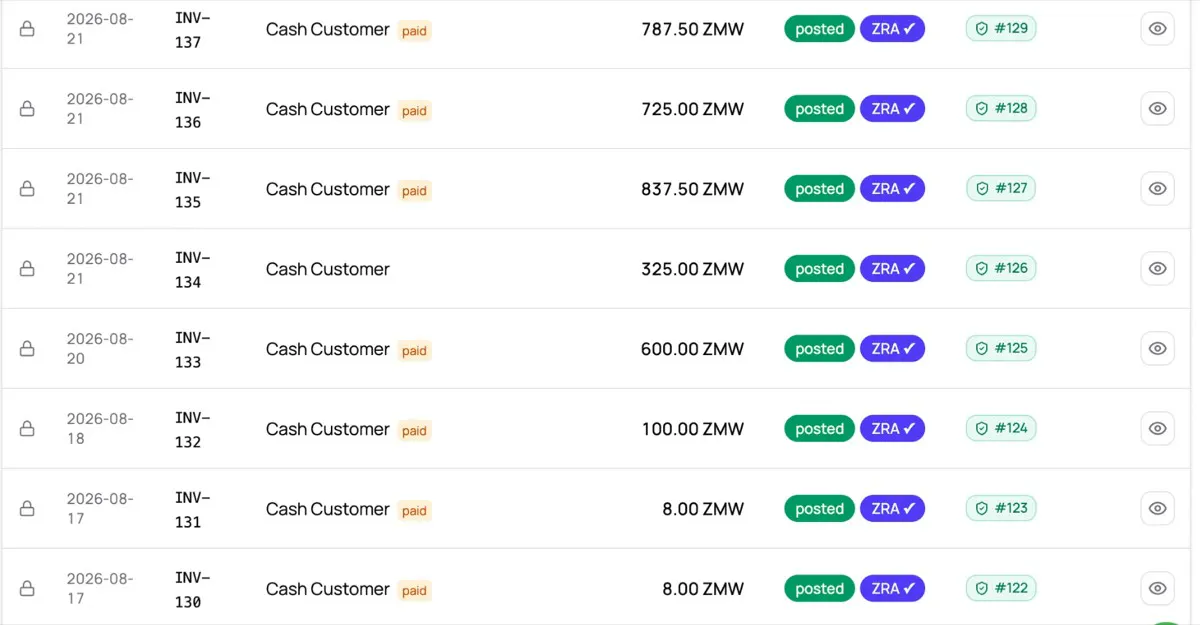
Task: Click the lock icon on INV-134 row
Action: pos(27,269)
